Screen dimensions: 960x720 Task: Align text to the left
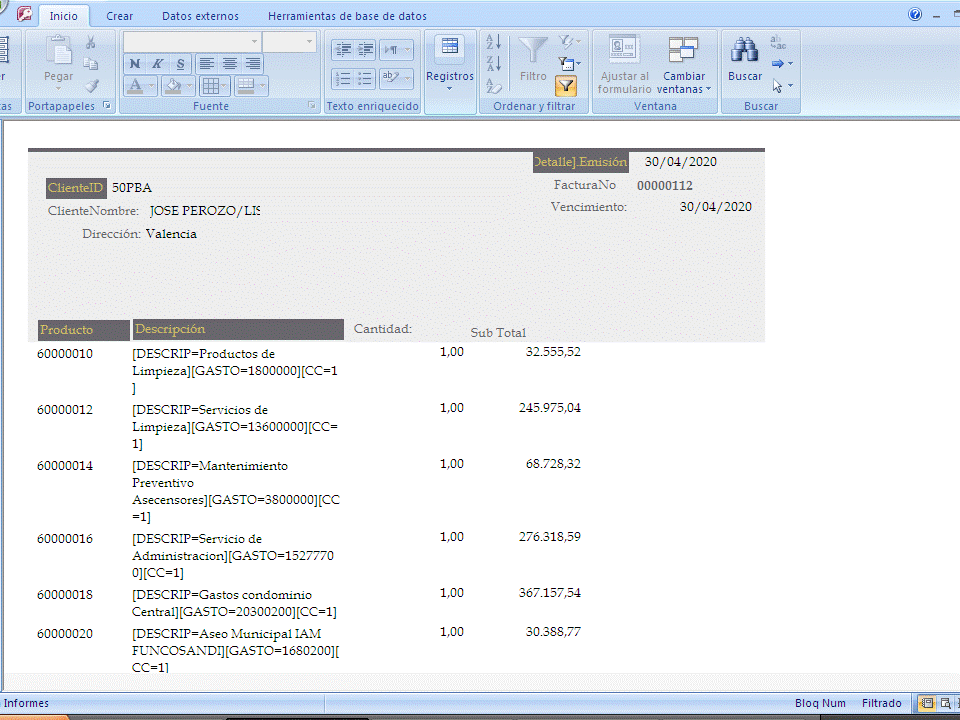207,64
